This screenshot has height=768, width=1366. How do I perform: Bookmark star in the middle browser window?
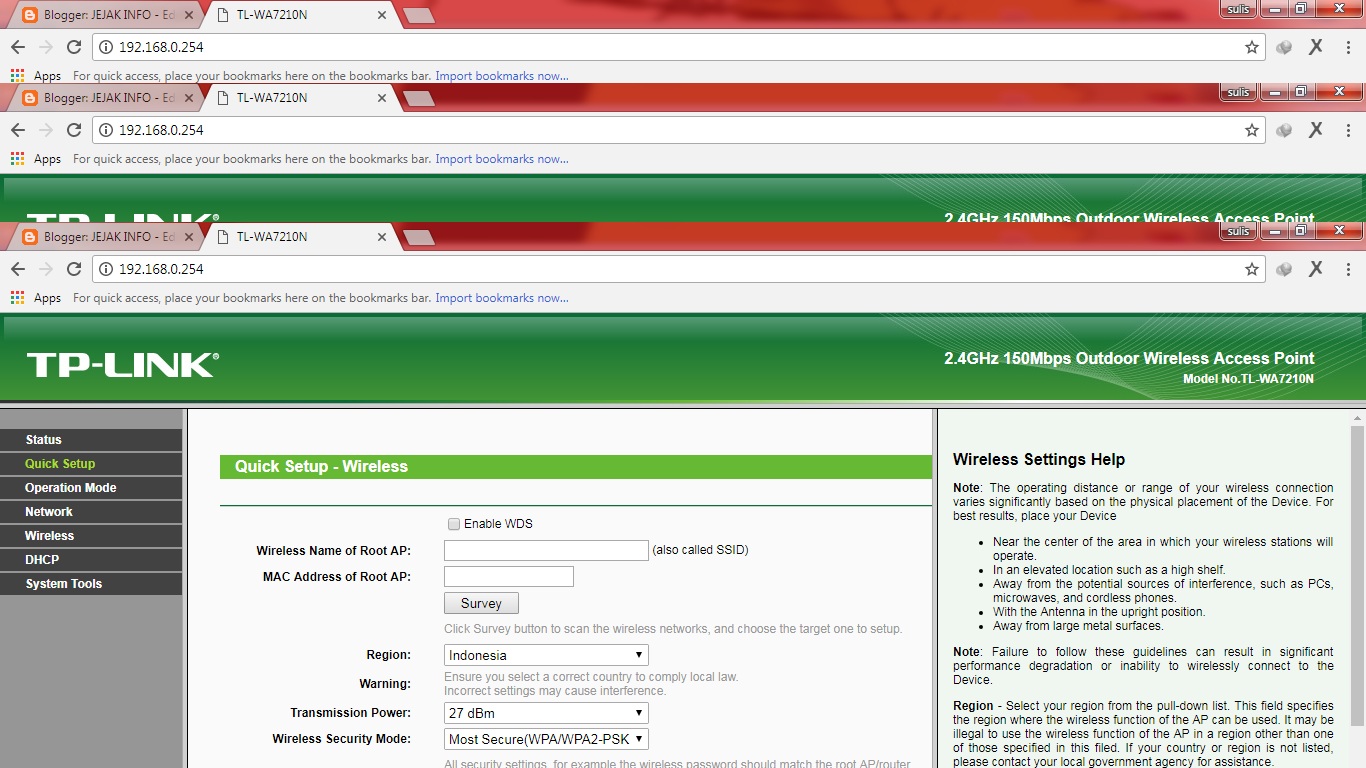click(1251, 130)
